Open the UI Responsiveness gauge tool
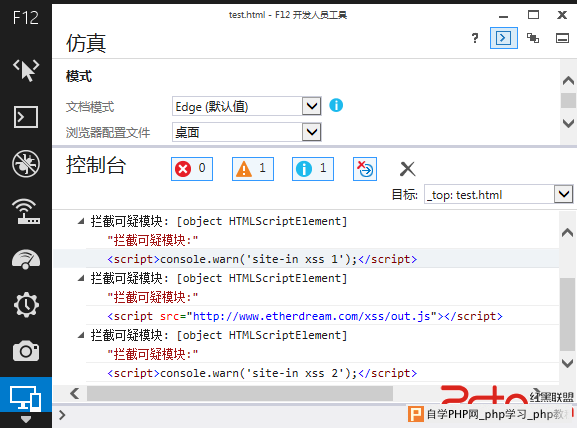577x428 pixels. 26,259
